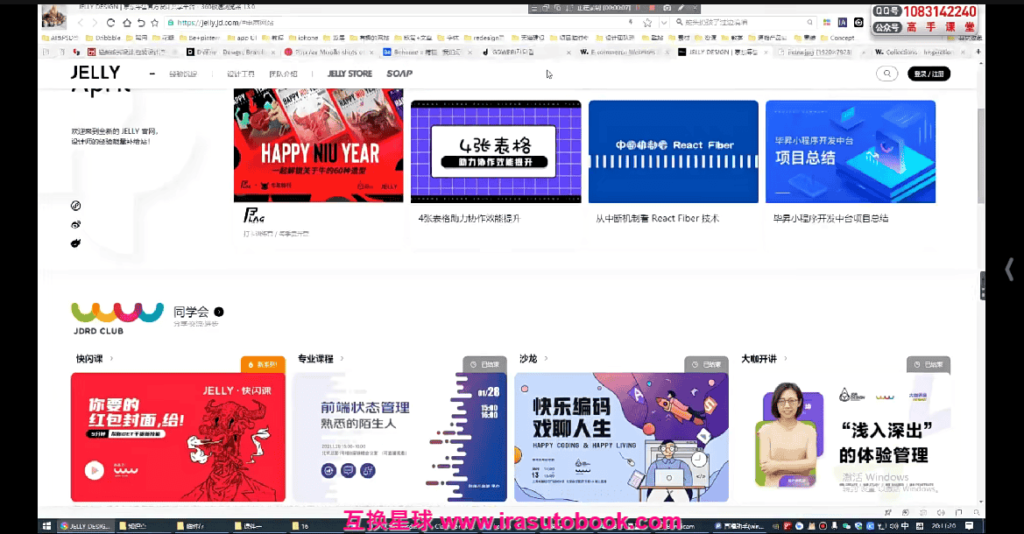Viewport: 1024px width, 534px height.
Task: Click the taskbar clock
Action: [943, 526]
